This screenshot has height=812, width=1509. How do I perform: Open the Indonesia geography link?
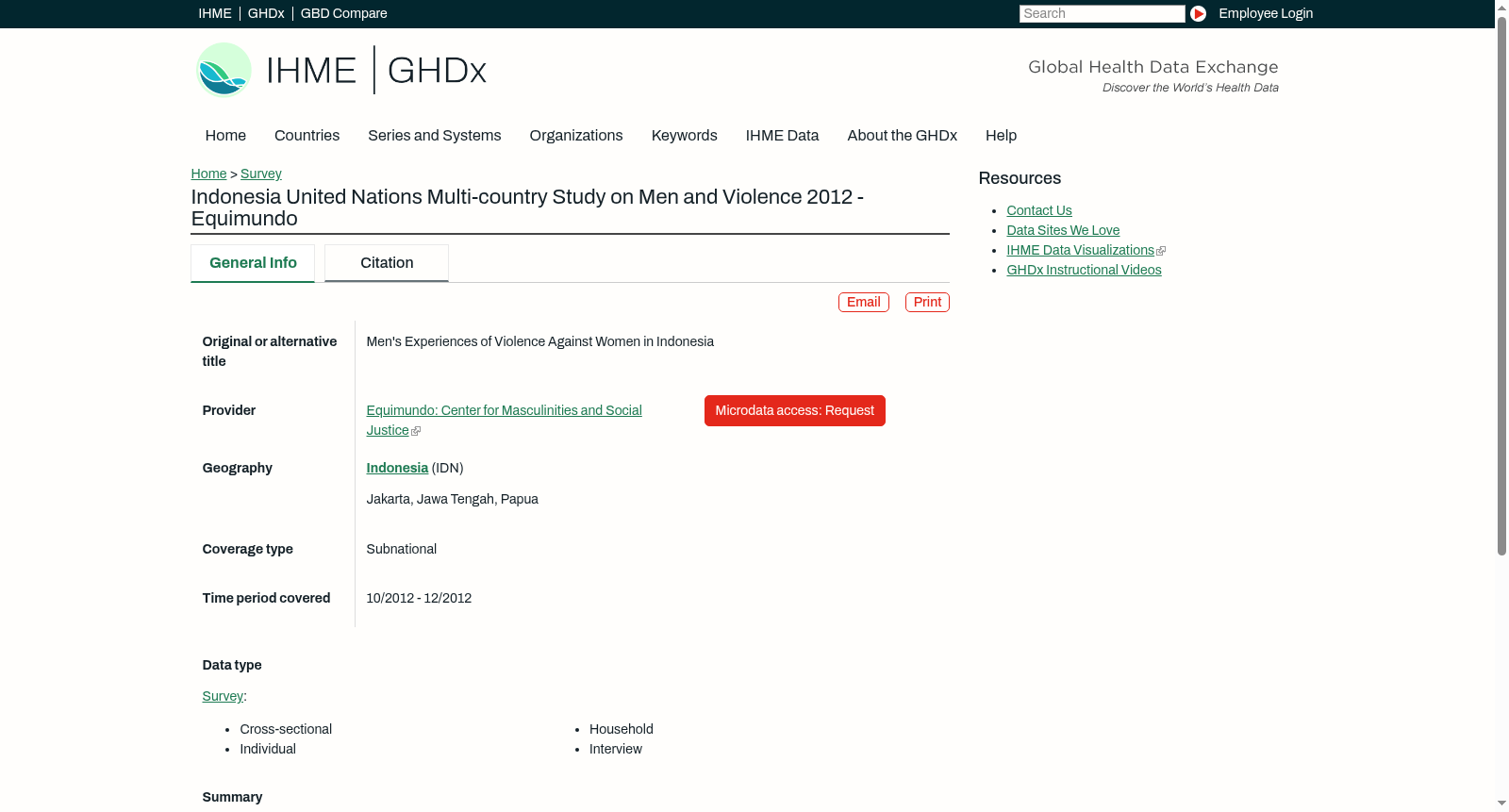tap(397, 469)
